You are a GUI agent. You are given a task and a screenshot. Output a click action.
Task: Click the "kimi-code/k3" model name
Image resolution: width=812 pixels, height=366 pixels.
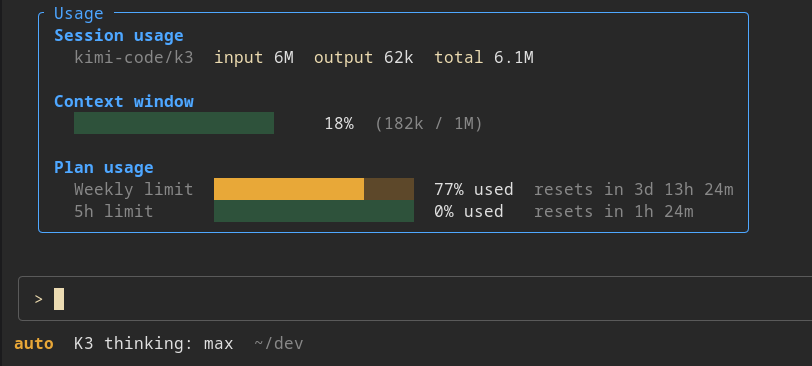tap(134, 57)
